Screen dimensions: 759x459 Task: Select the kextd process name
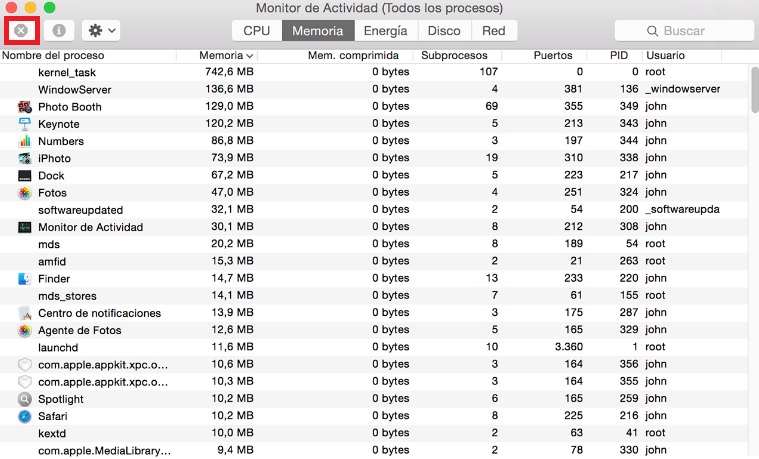[52, 433]
